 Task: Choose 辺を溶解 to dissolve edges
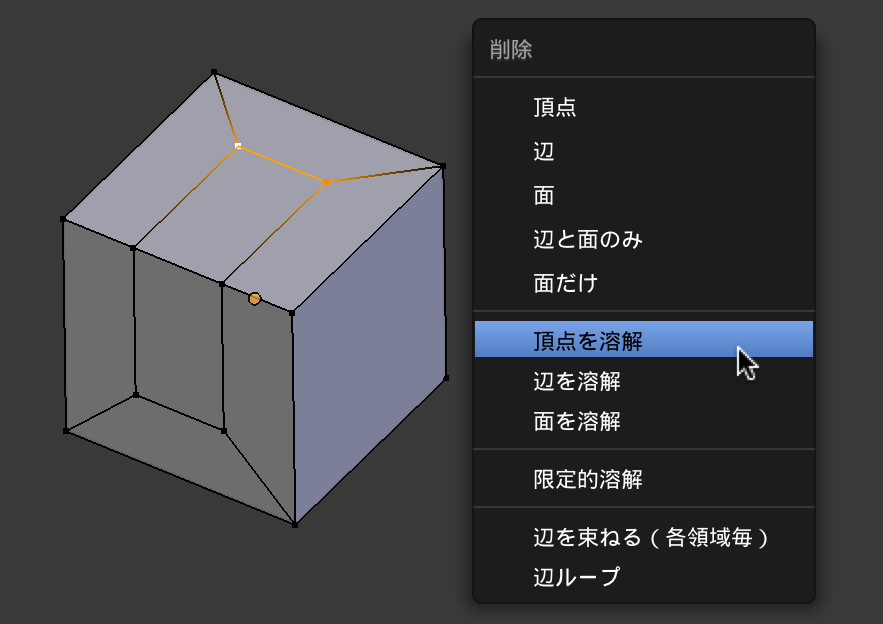[x=577, y=381]
